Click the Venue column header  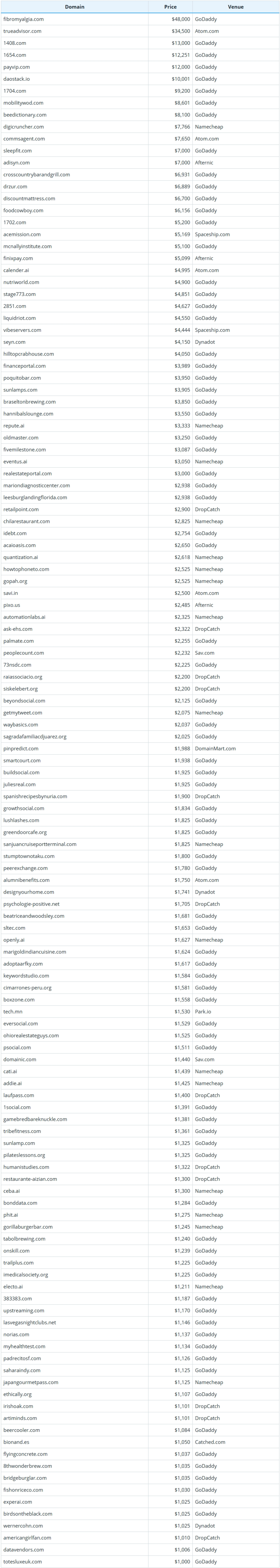click(235, 7)
